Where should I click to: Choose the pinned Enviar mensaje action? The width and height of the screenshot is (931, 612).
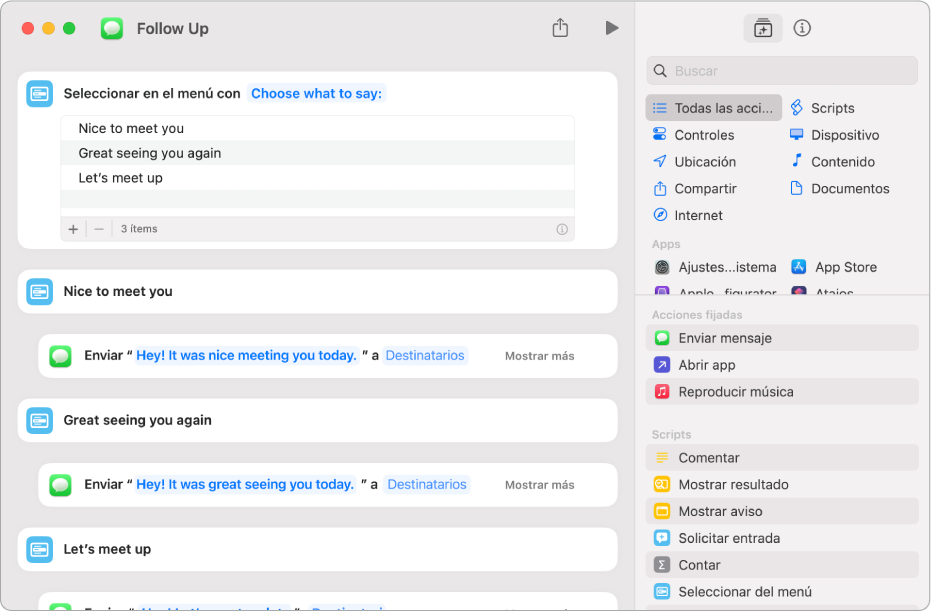click(x=782, y=338)
